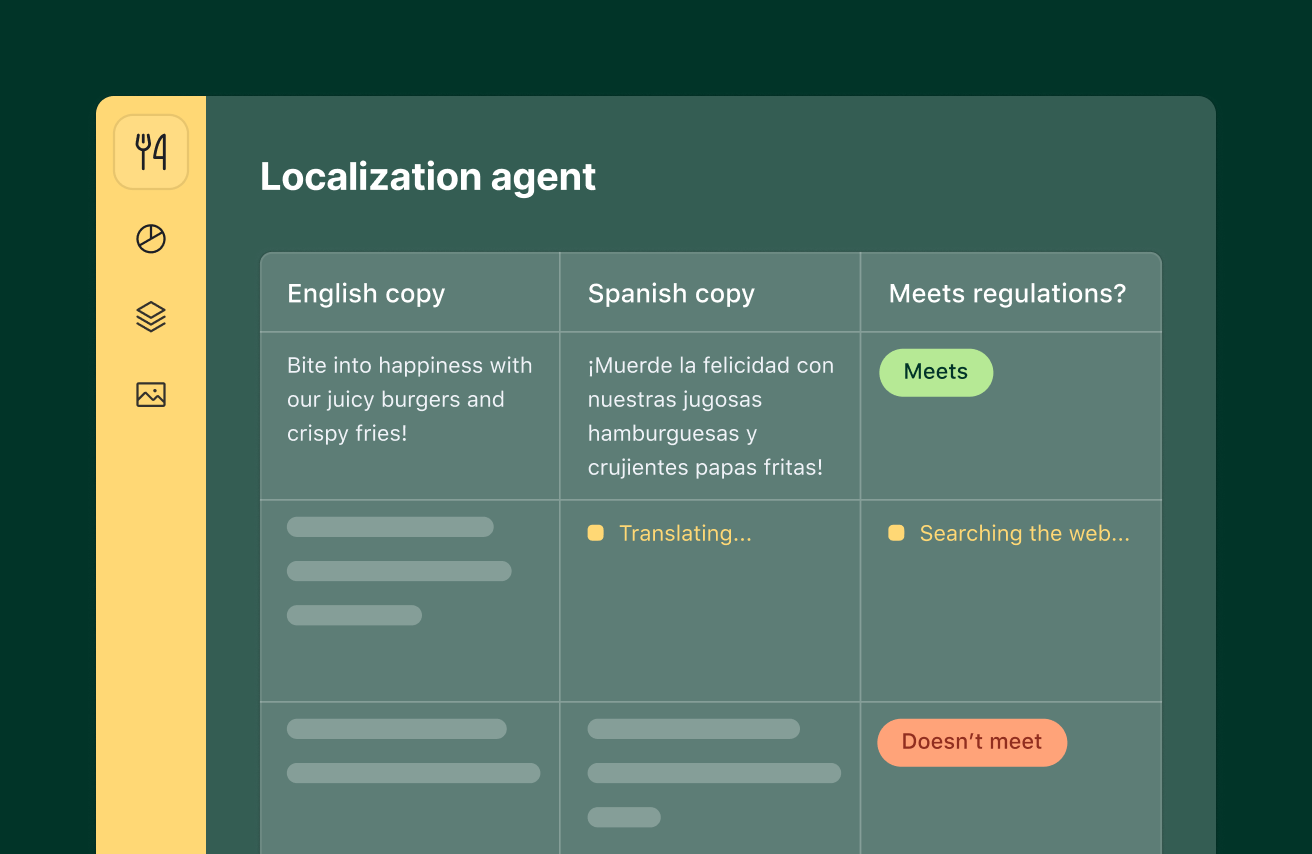This screenshot has height=854, width=1312.
Task: Click the Spanish placeholder text in bottom row
Action: (714, 772)
